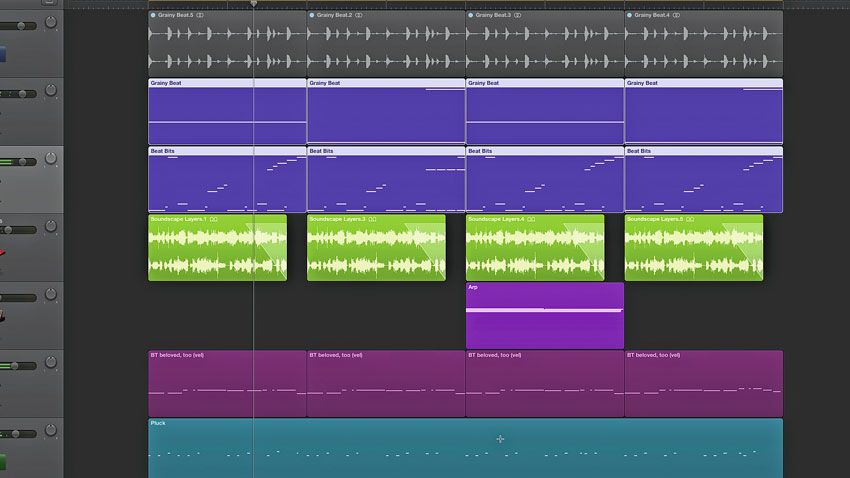Image resolution: width=850 pixels, height=478 pixels.
Task: Click the pan knob on the Arp track
Action: (x=51, y=296)
